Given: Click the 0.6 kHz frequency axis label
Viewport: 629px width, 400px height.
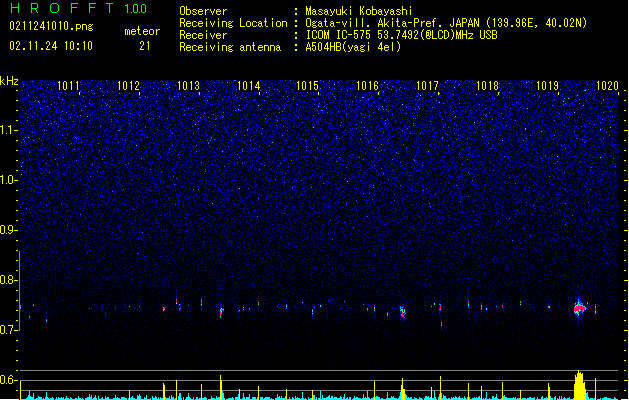Looking at the screenshot, I should click(x=9, y=380).
